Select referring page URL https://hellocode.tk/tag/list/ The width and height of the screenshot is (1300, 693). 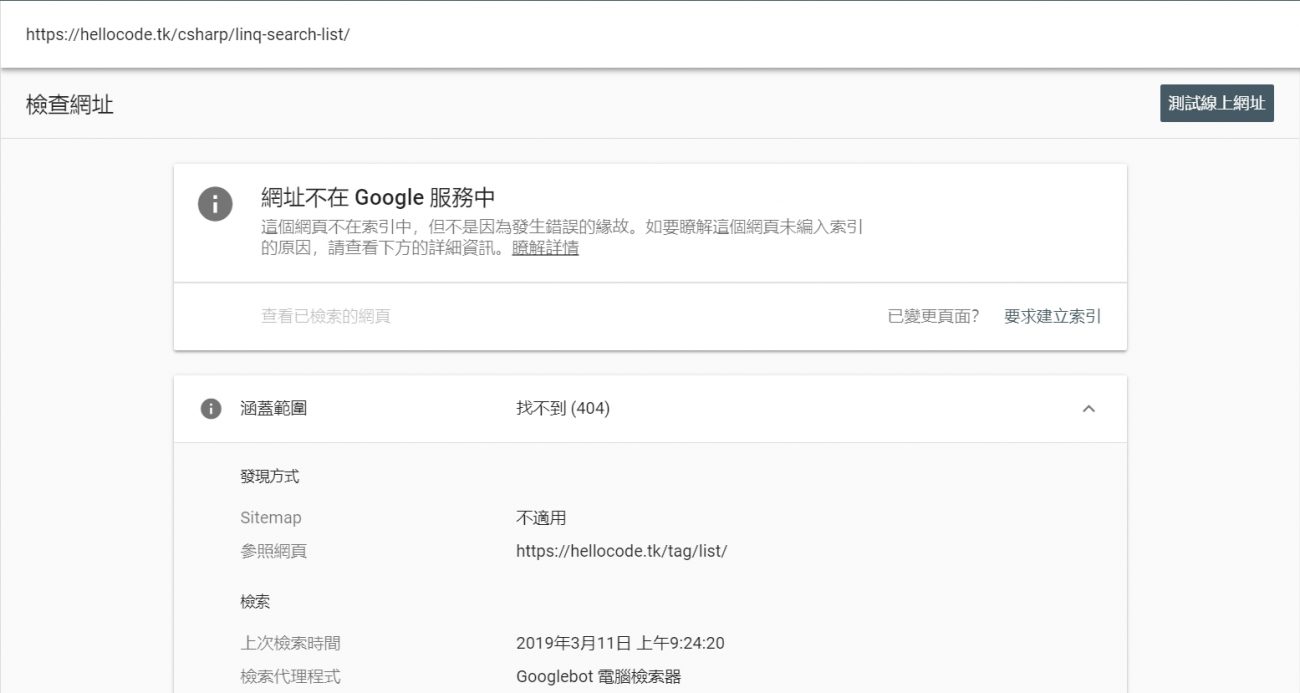621,551
